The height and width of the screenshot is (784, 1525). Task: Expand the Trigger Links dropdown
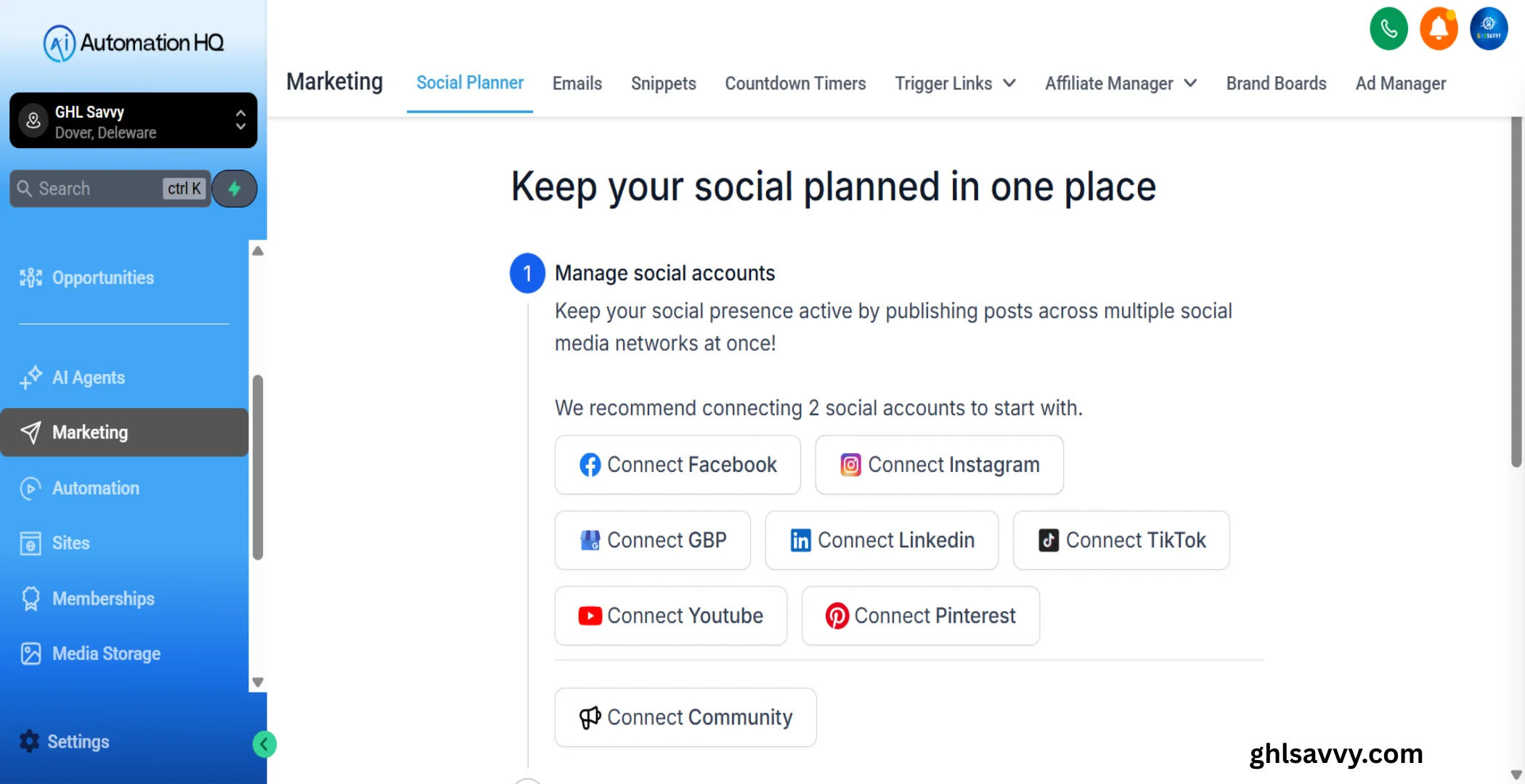coord(955,83)
